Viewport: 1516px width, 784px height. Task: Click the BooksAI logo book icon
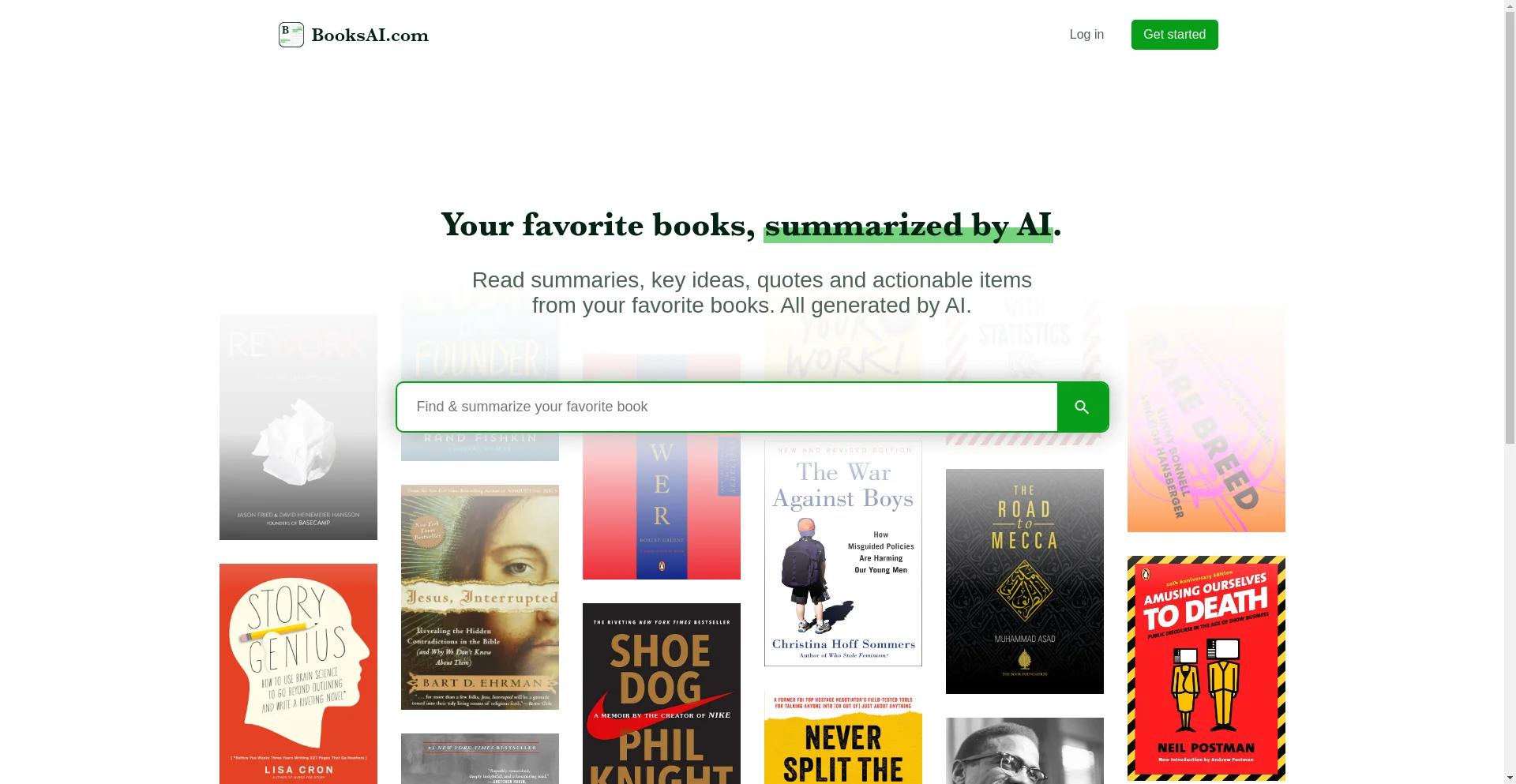coord(291,35)
